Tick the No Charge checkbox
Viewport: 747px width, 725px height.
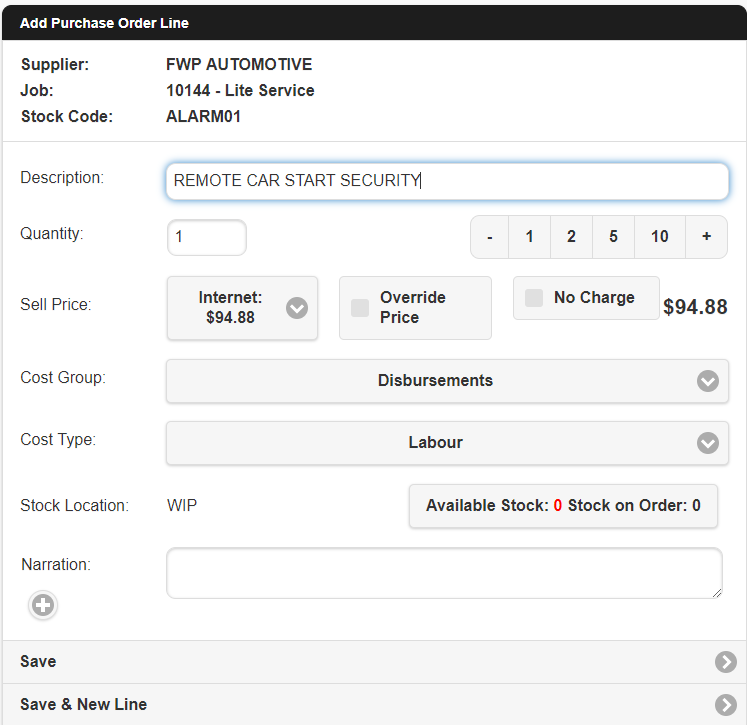click(534, 298)
